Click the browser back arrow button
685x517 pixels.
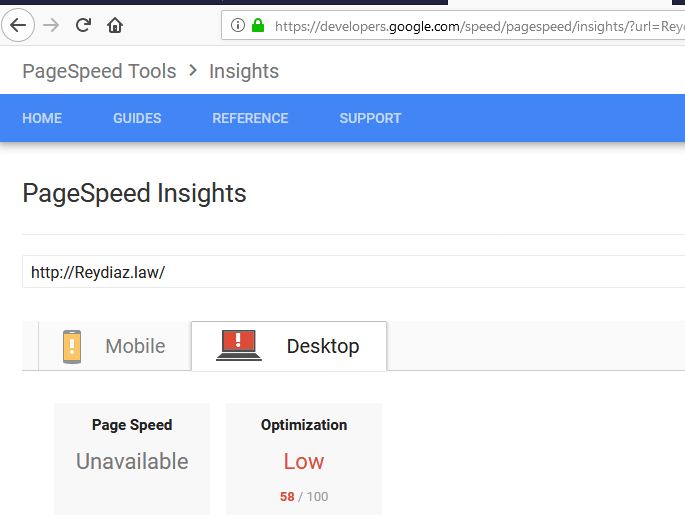pos(18,25)
